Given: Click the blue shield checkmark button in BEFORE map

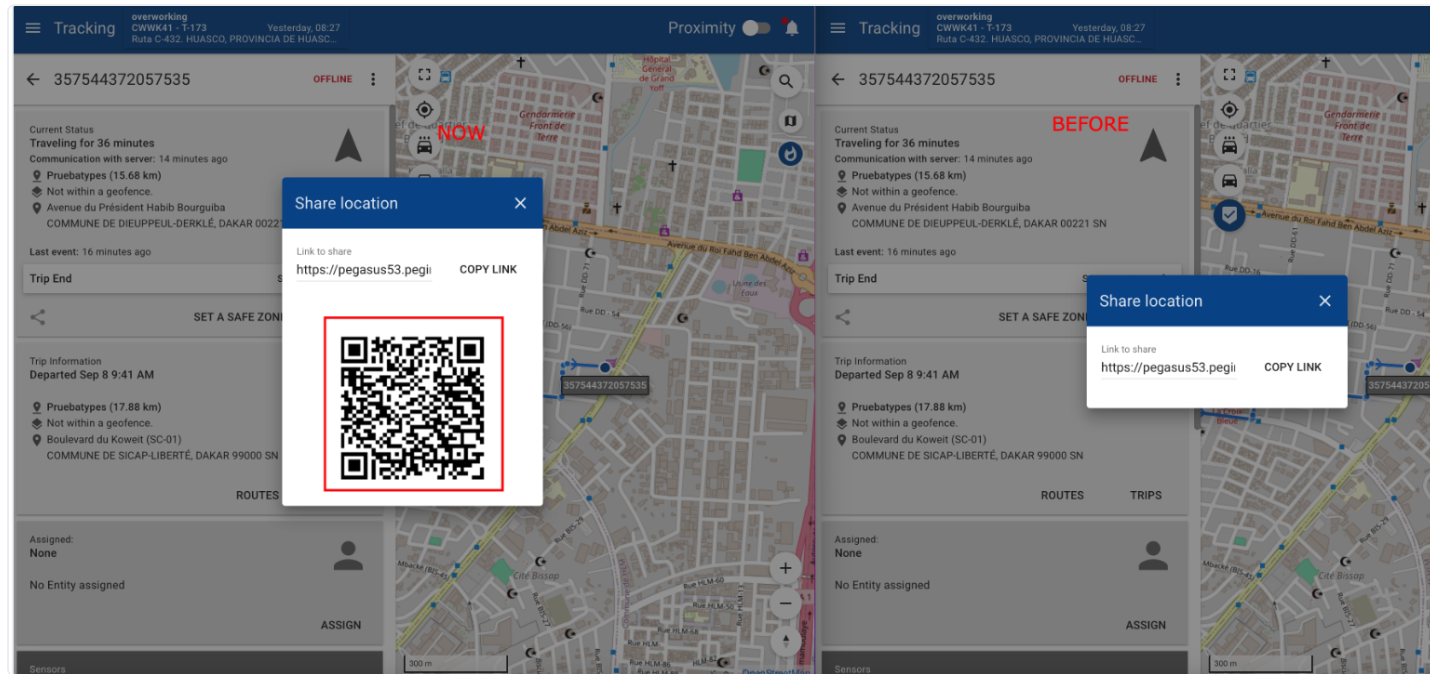Looking at the screenshot, I should pos(1229,214).
